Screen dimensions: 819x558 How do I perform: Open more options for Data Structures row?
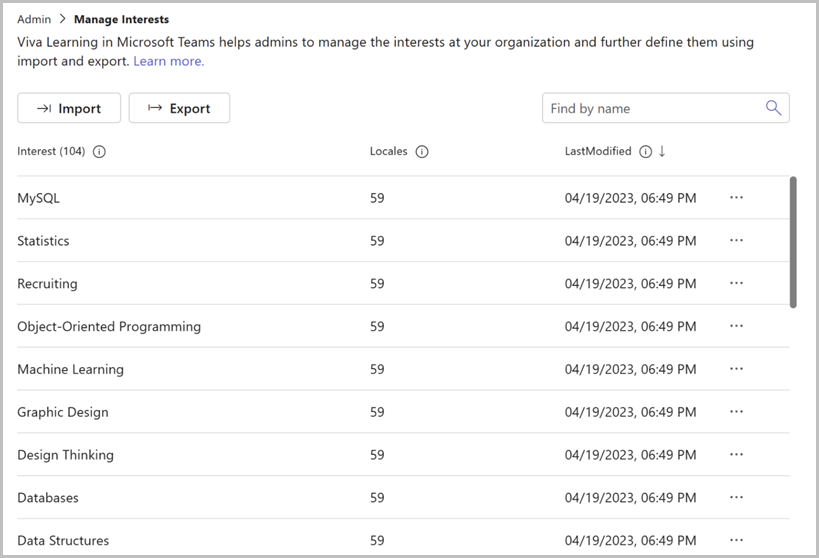[x=736, y=540]
